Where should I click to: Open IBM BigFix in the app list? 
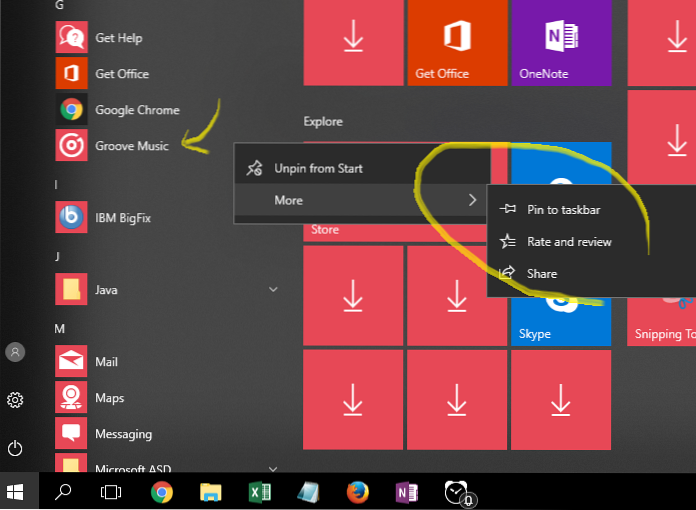pyautogui.click(x=122, y=218)
